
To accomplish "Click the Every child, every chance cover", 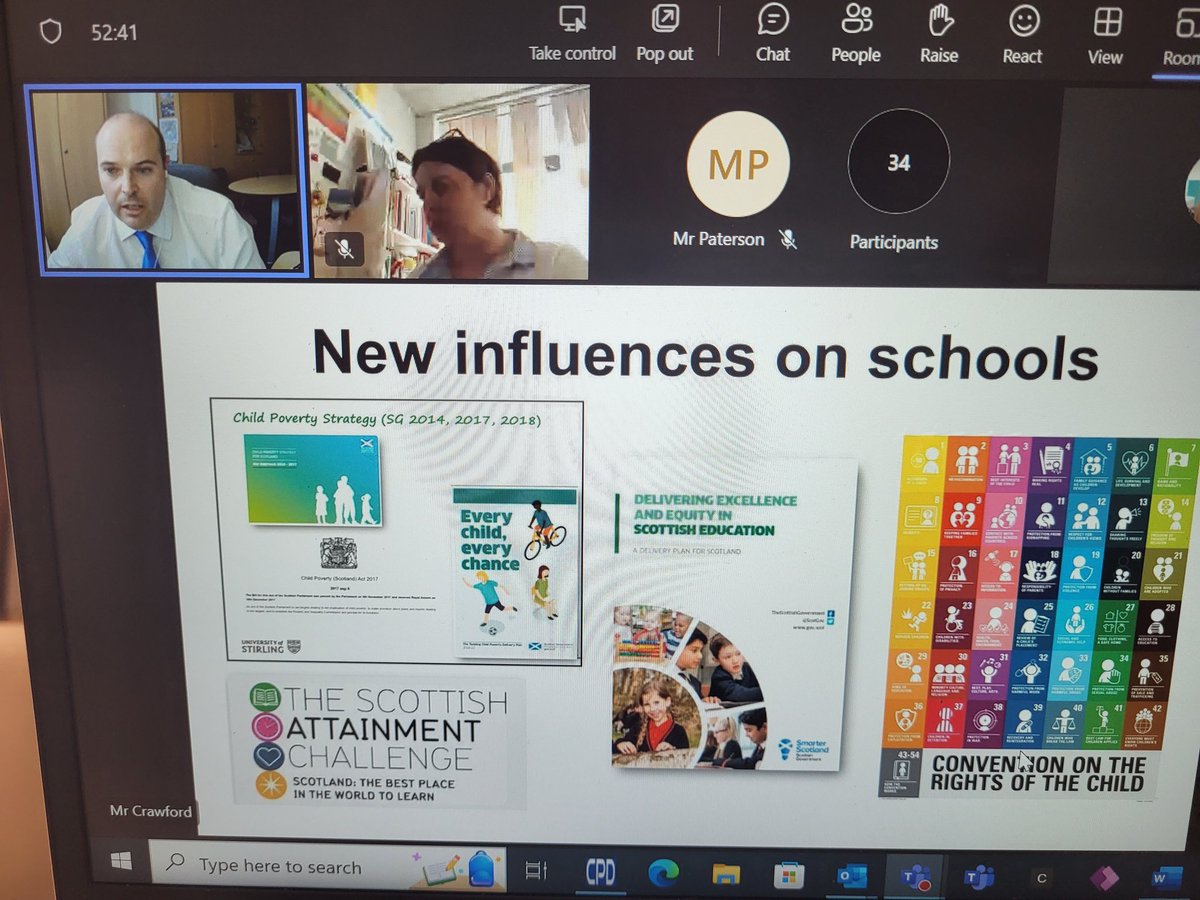I will tap(515, 573).
